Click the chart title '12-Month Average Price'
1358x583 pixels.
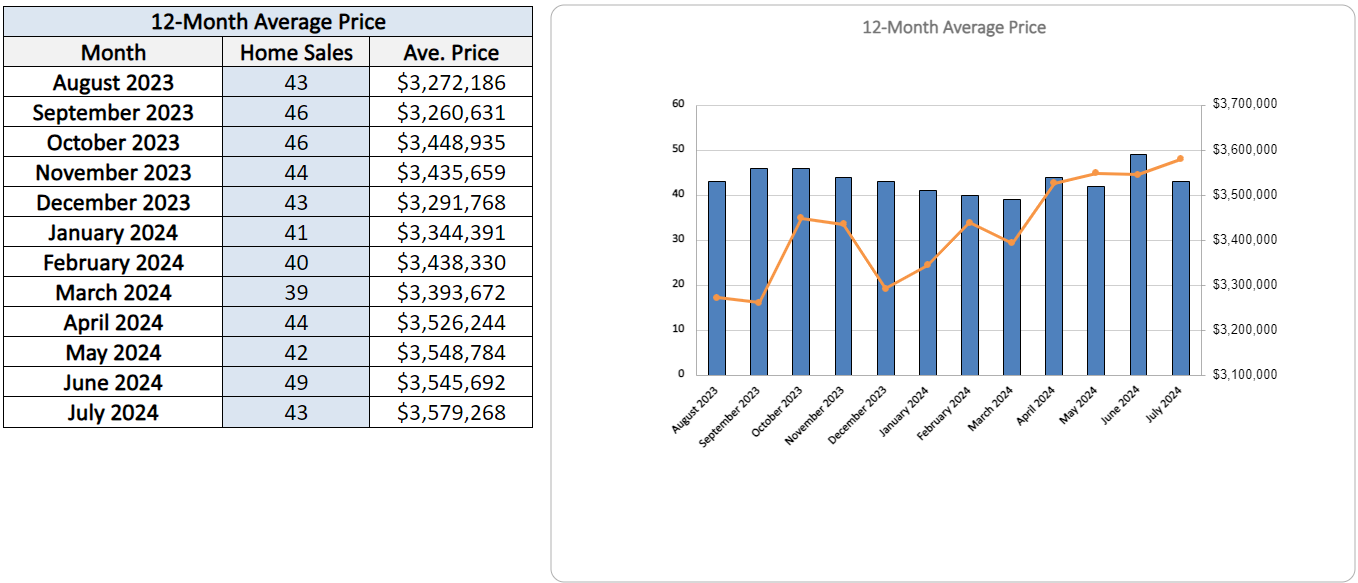(x=954, y=27)
